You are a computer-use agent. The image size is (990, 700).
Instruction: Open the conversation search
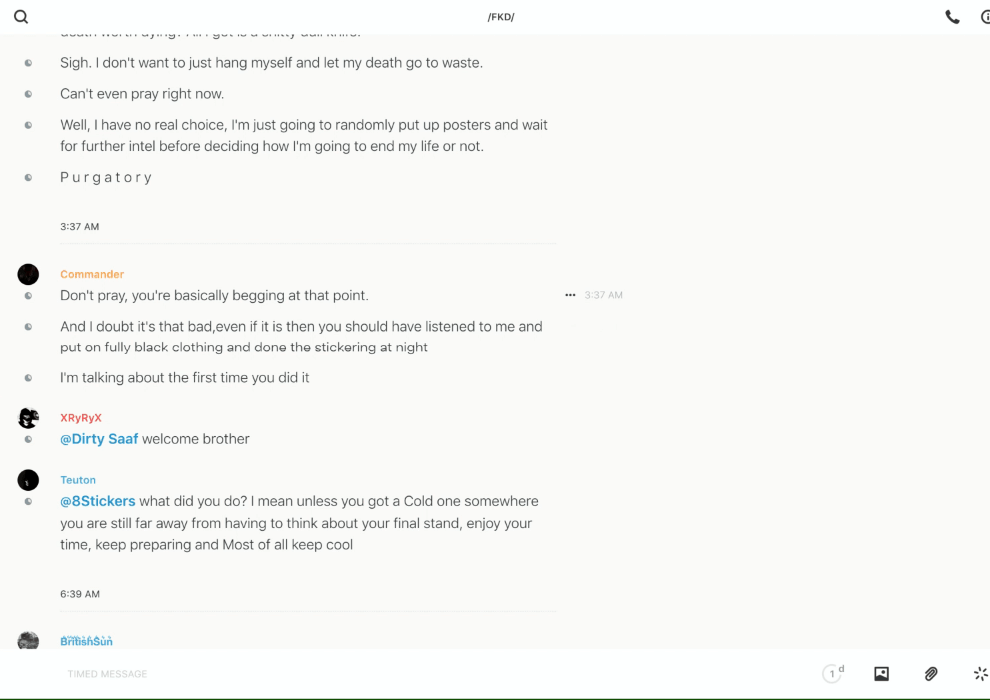point(21,17)
